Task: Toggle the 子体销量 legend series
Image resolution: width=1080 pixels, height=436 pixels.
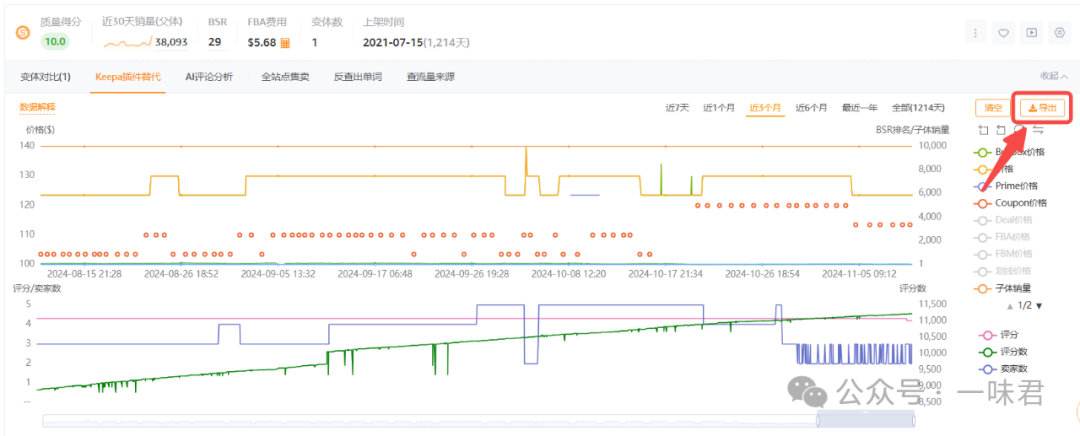Action: [1008, 288]
